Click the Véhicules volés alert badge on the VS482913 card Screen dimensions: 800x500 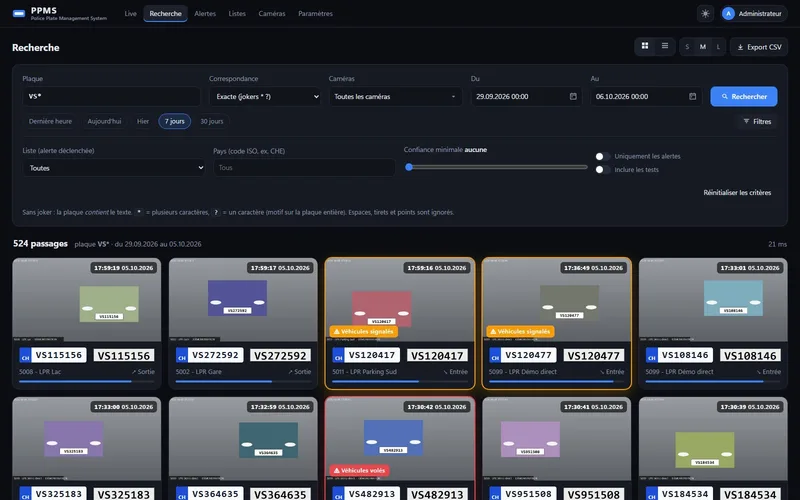tap(359, 470)
